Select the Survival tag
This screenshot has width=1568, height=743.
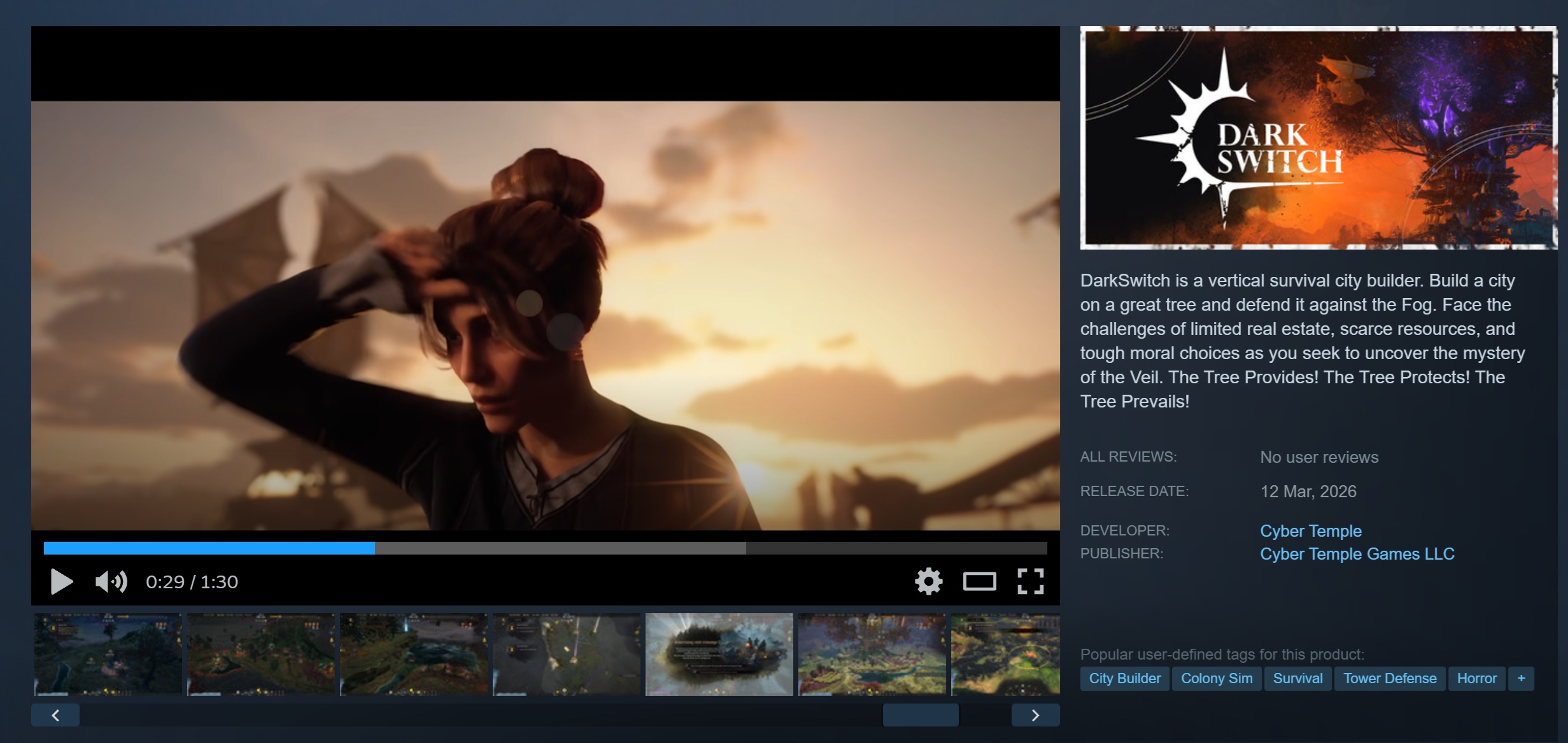(x=1297, y=678)
